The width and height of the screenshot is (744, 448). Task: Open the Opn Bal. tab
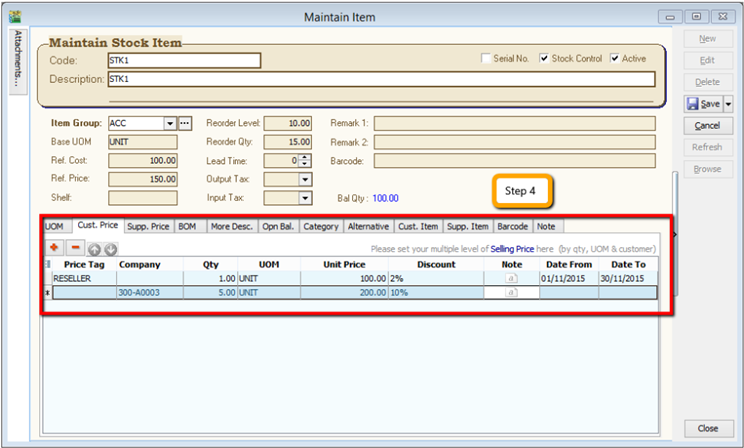click(278, 226)
